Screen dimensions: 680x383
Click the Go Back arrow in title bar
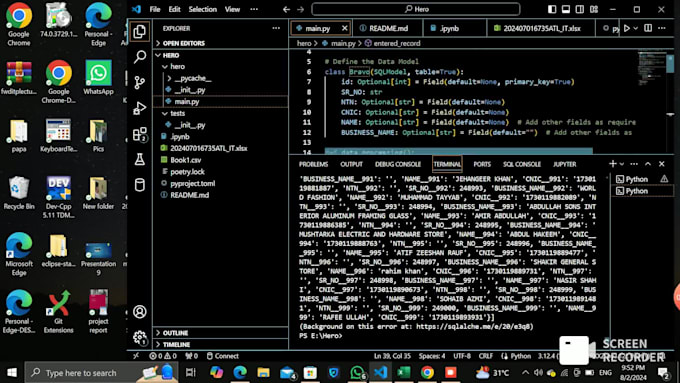coord(286,9)
